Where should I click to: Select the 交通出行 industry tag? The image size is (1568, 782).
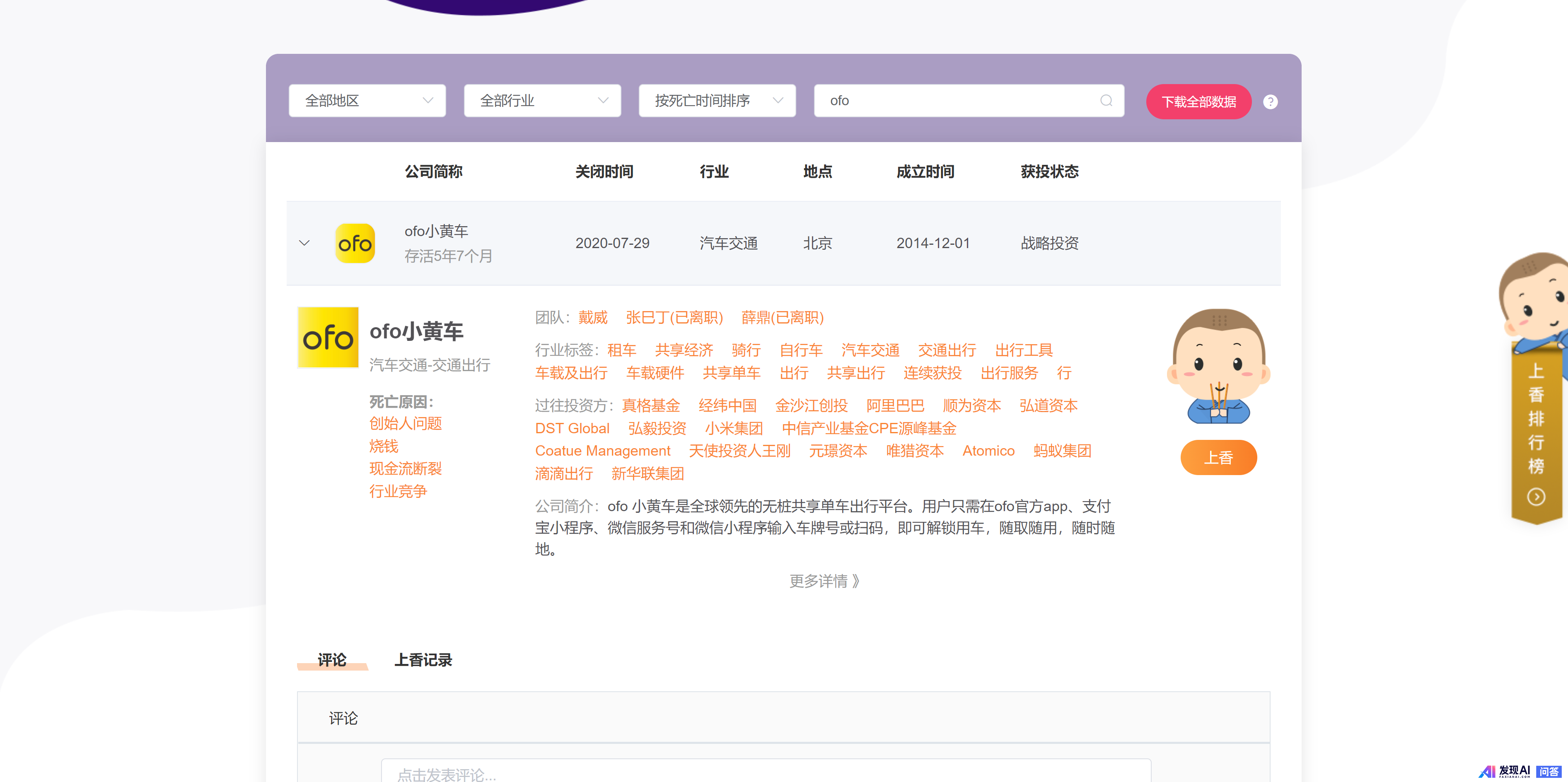pyautogui.click(x=947, y=350)
